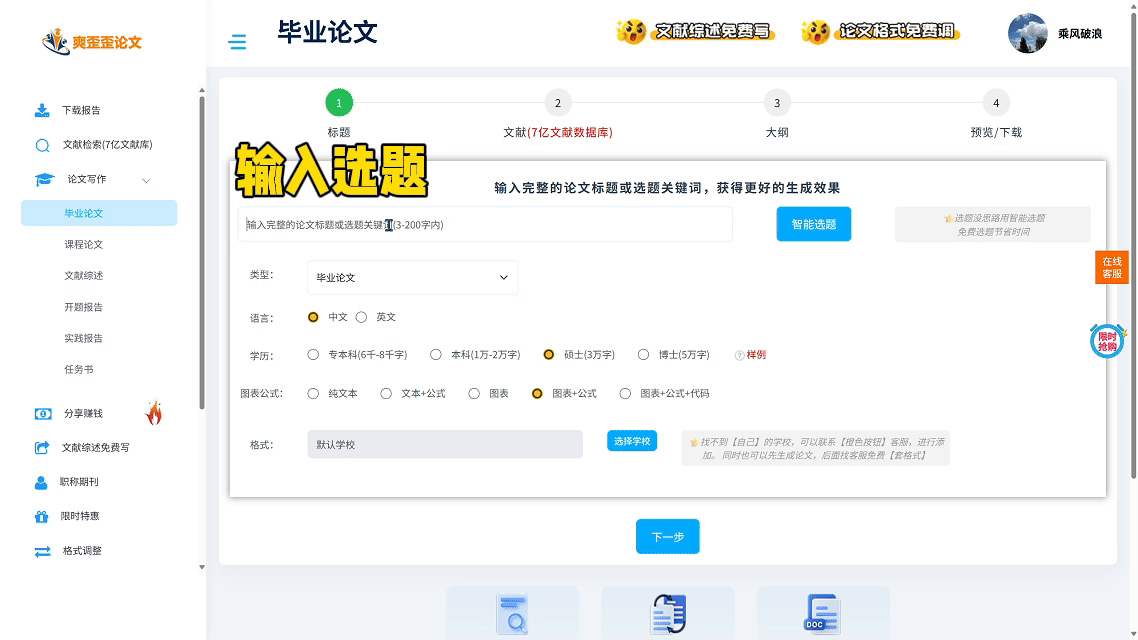This screenshot has height=640, width=1138.
Task: Click the 限时抢购 alarm clock icon
Action: click(1107, 341)
